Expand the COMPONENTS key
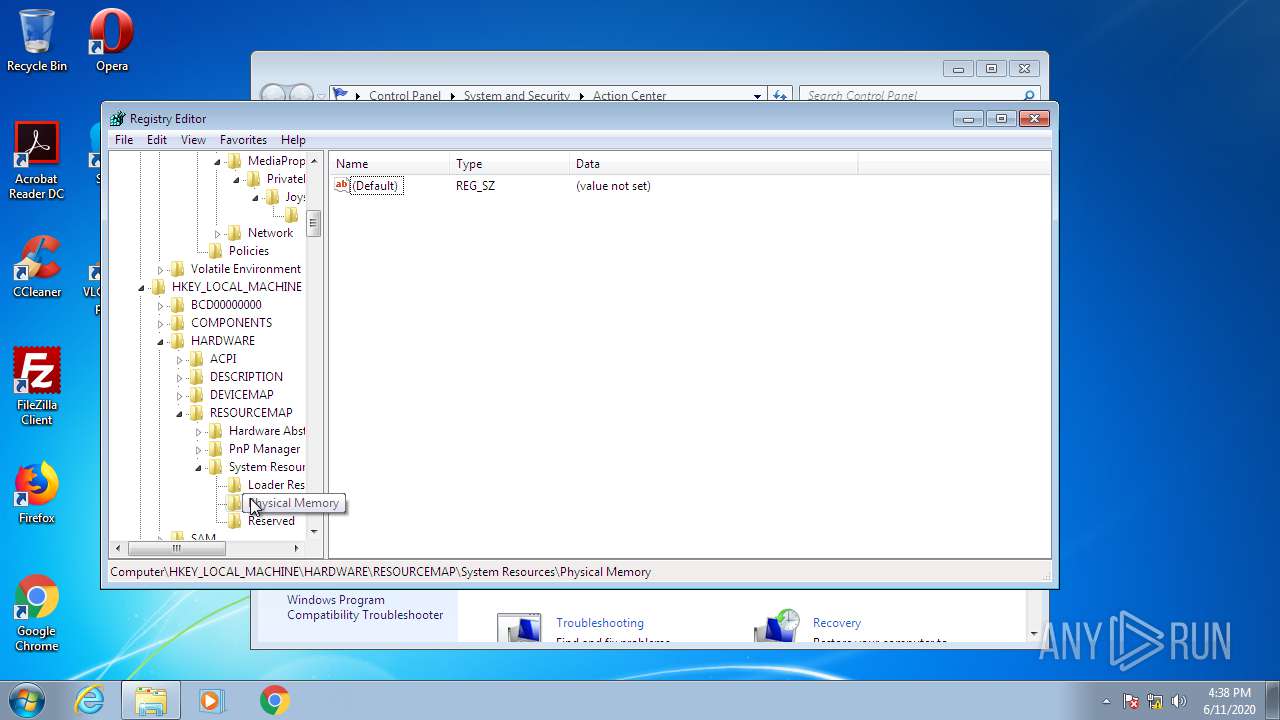Viewport: 1280px width, 720px height. pyautogui.click(x=160, y=324)
